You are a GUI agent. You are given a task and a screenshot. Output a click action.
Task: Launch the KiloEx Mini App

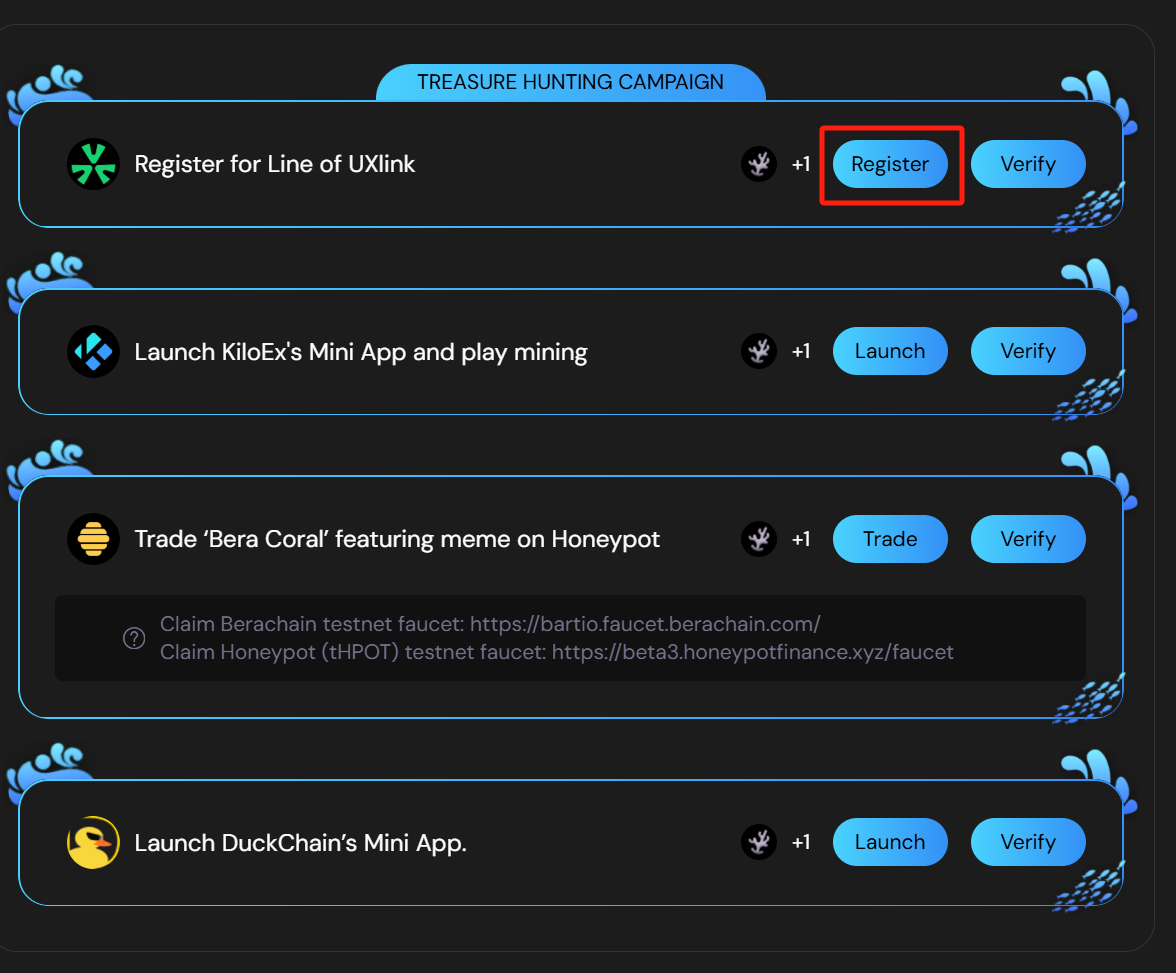click(890, 352)
